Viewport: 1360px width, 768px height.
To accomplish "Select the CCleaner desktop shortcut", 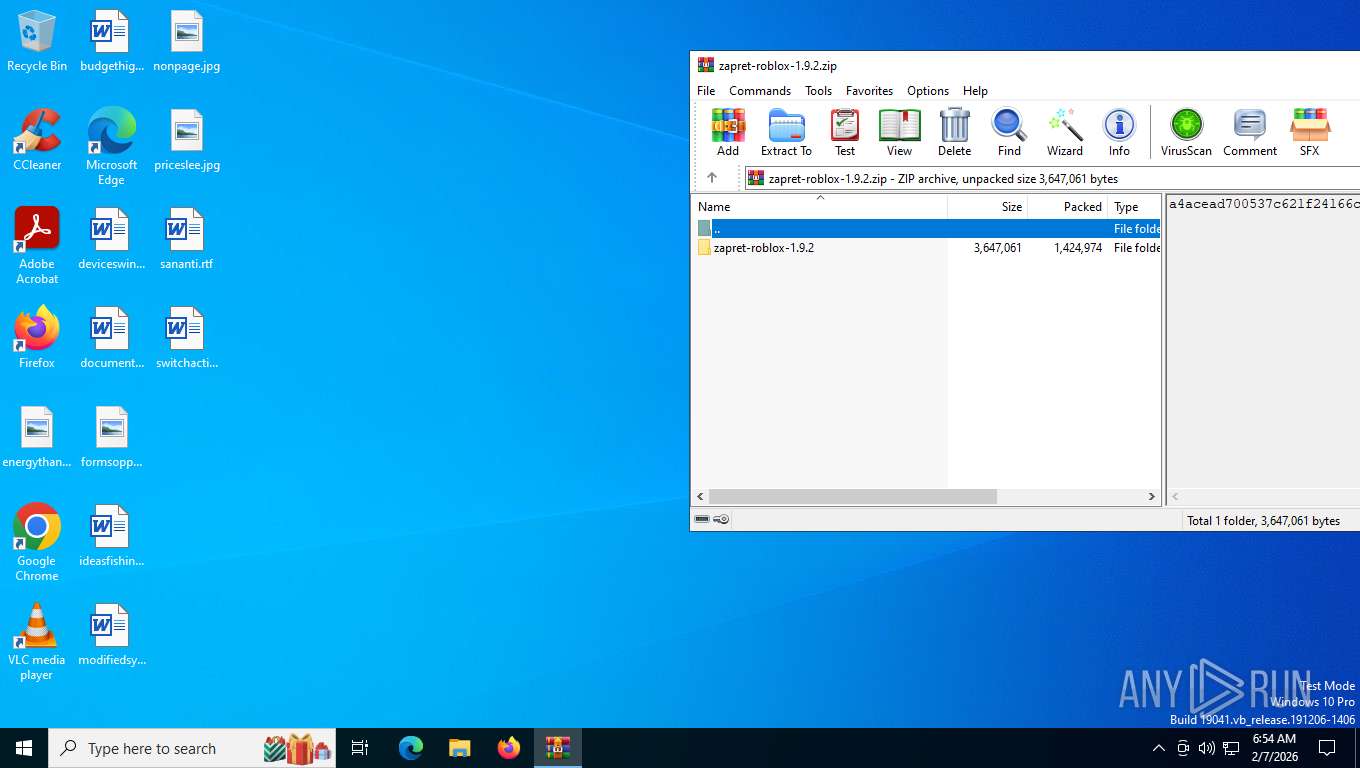I will [37, 140].
